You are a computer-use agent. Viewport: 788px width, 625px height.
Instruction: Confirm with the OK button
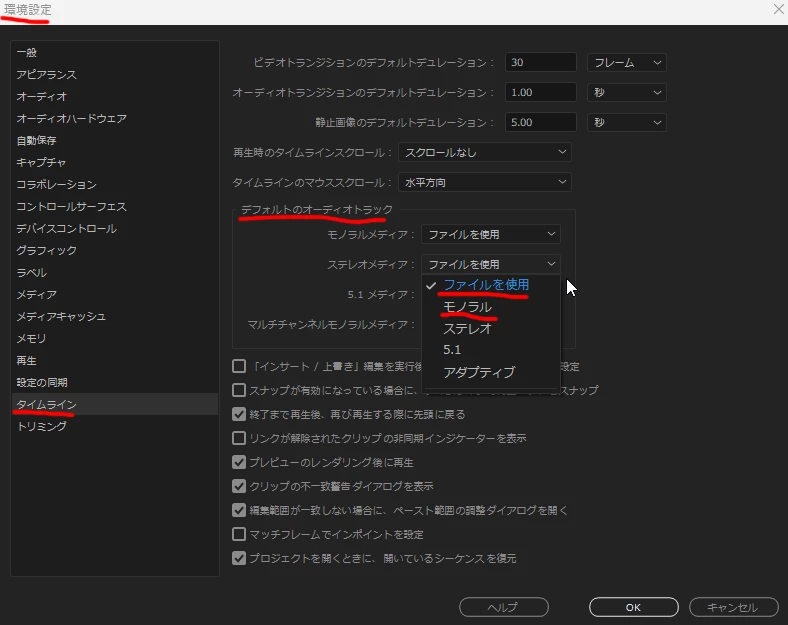click(x=634, y=607)
